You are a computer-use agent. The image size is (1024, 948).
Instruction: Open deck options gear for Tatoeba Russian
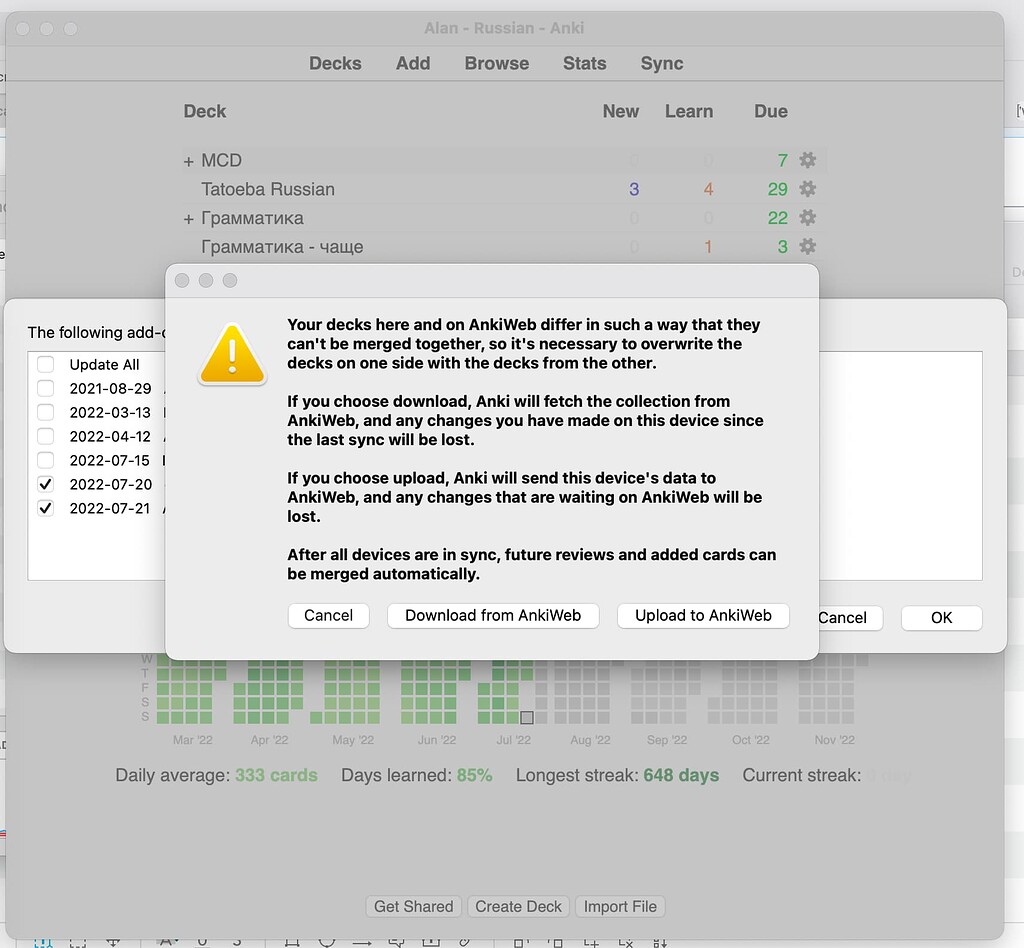coord(807,189)
